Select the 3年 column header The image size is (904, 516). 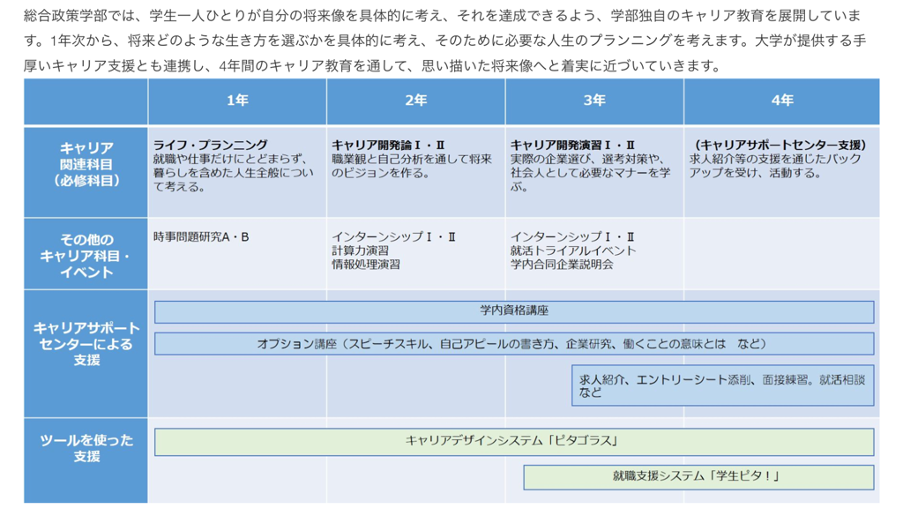click(x=594, y=101)
